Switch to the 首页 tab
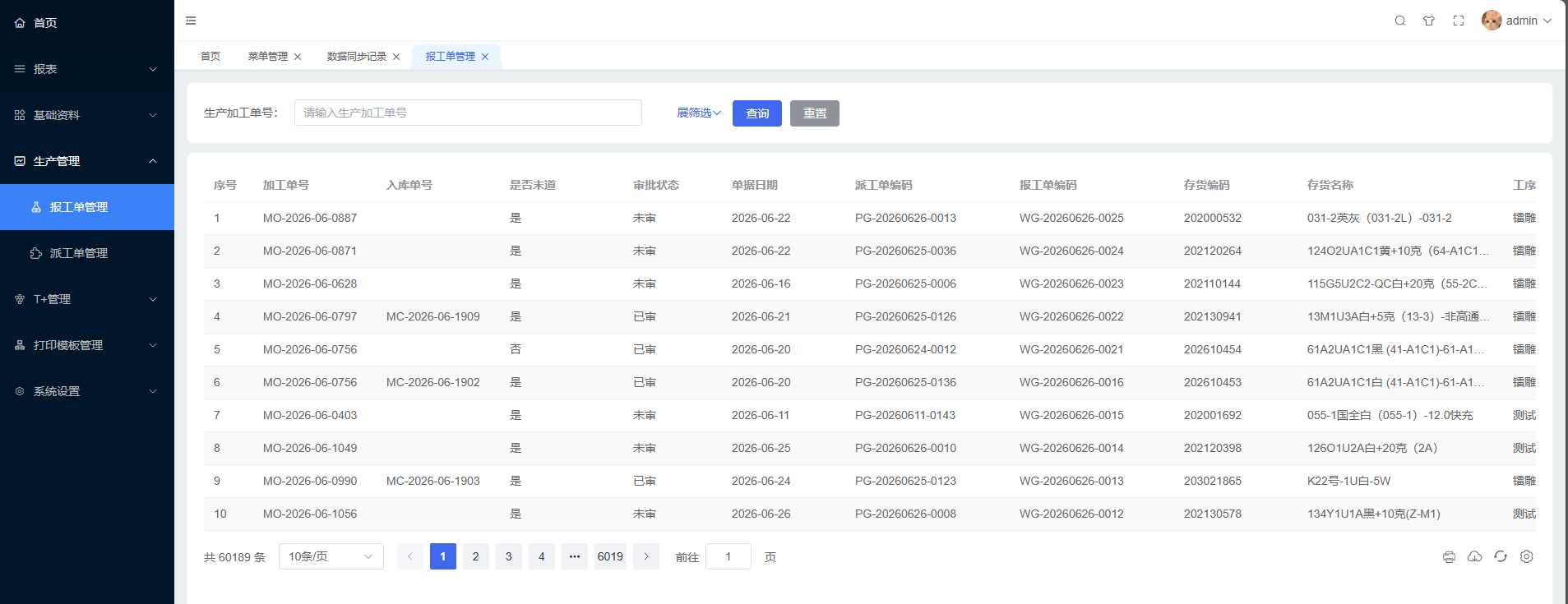The image size is (1568, 604). point(210,57)
